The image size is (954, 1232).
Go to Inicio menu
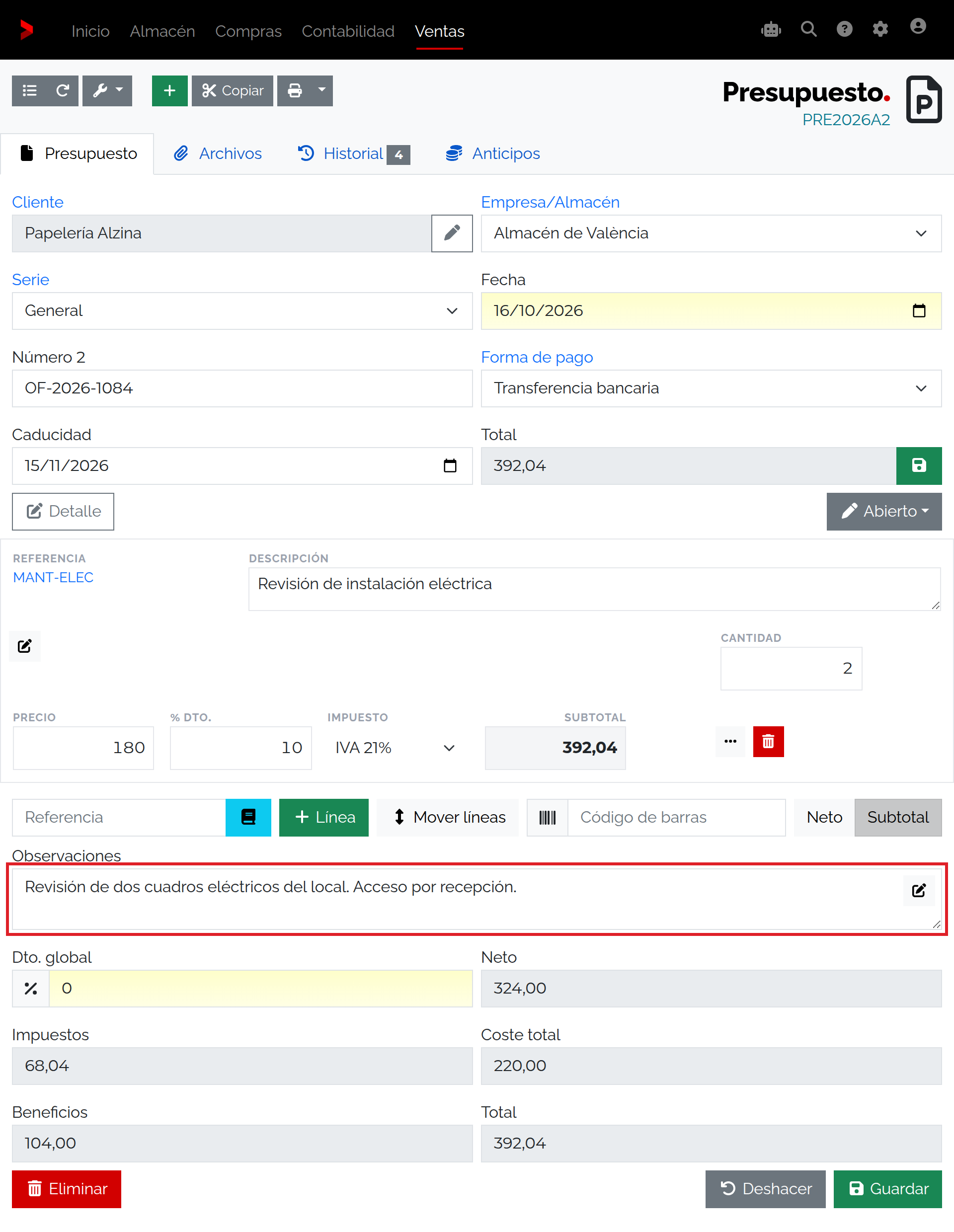coord(90,31)
